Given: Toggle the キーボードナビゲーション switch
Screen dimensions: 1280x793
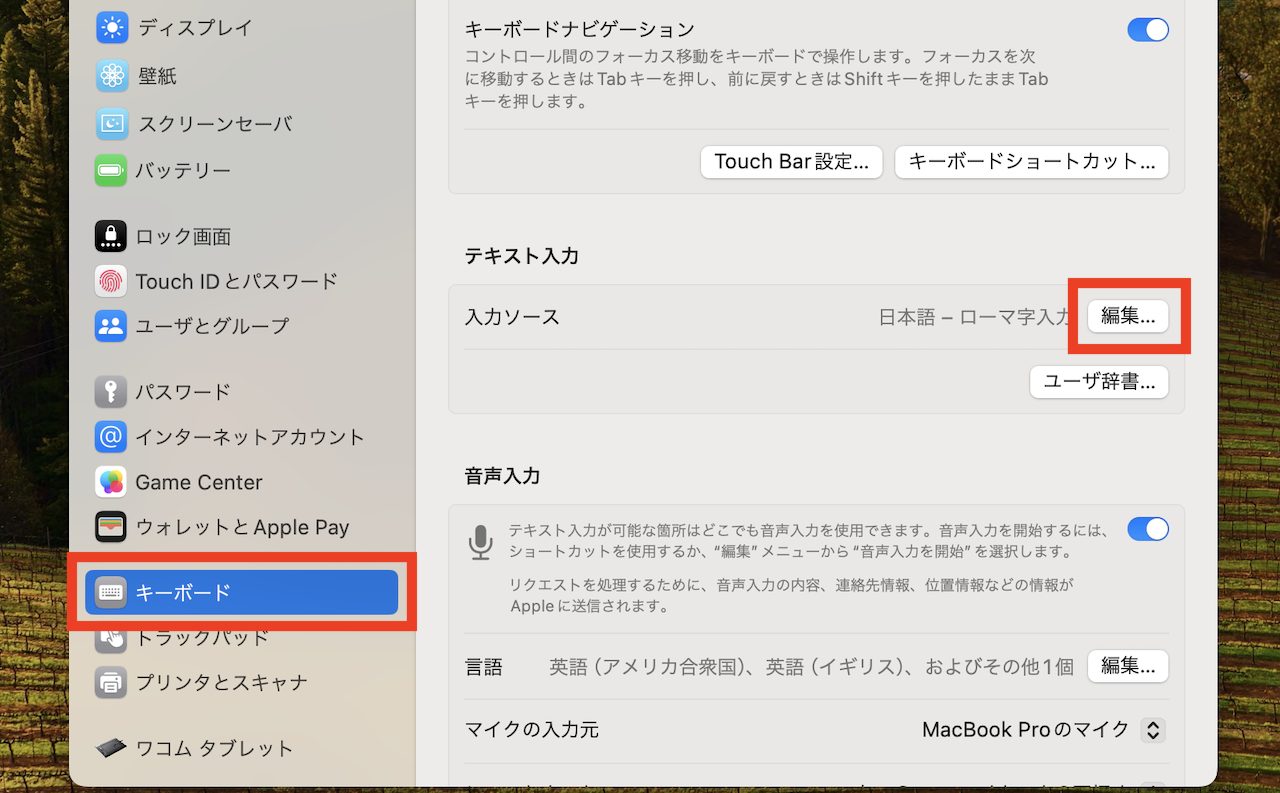Looking at the screenshot, I should [1148, 30].
